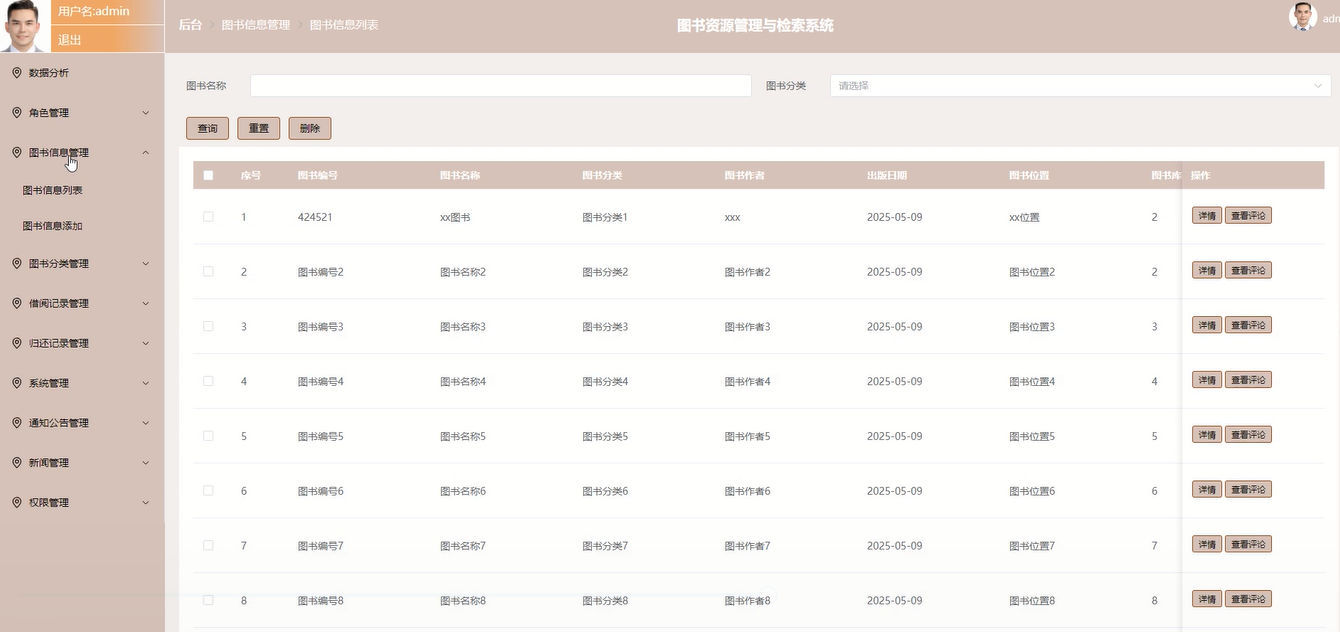Check the row with 图书编号 424521
The height and width of the screenshot is (632, 1340).
tap(208, 217)
